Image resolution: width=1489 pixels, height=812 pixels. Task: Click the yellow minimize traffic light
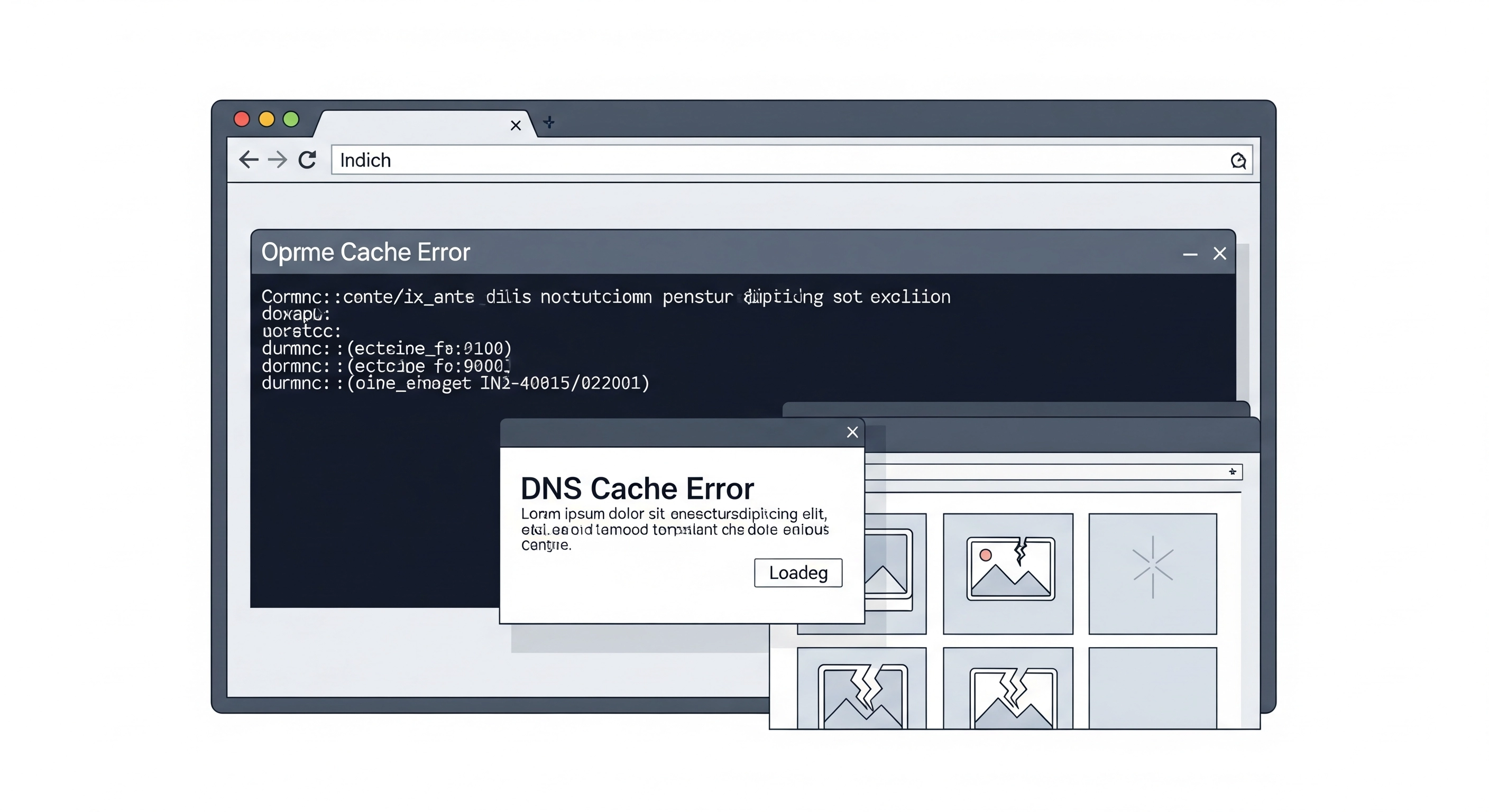point(266,119)
